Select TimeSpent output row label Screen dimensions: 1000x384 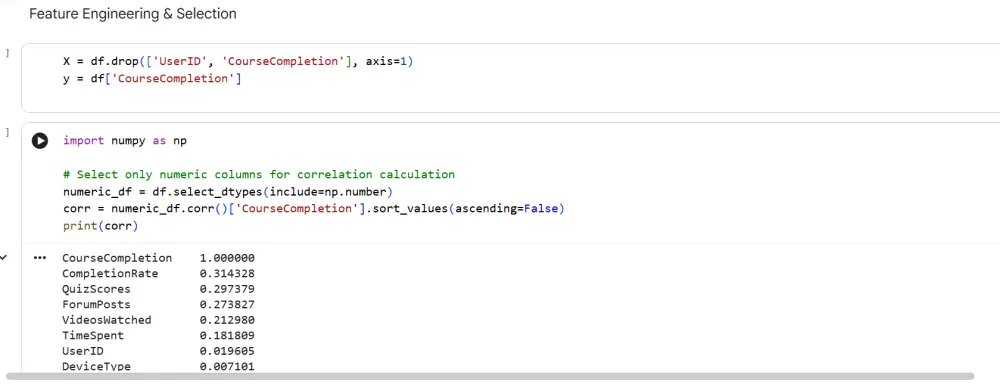tap(92, 336)
